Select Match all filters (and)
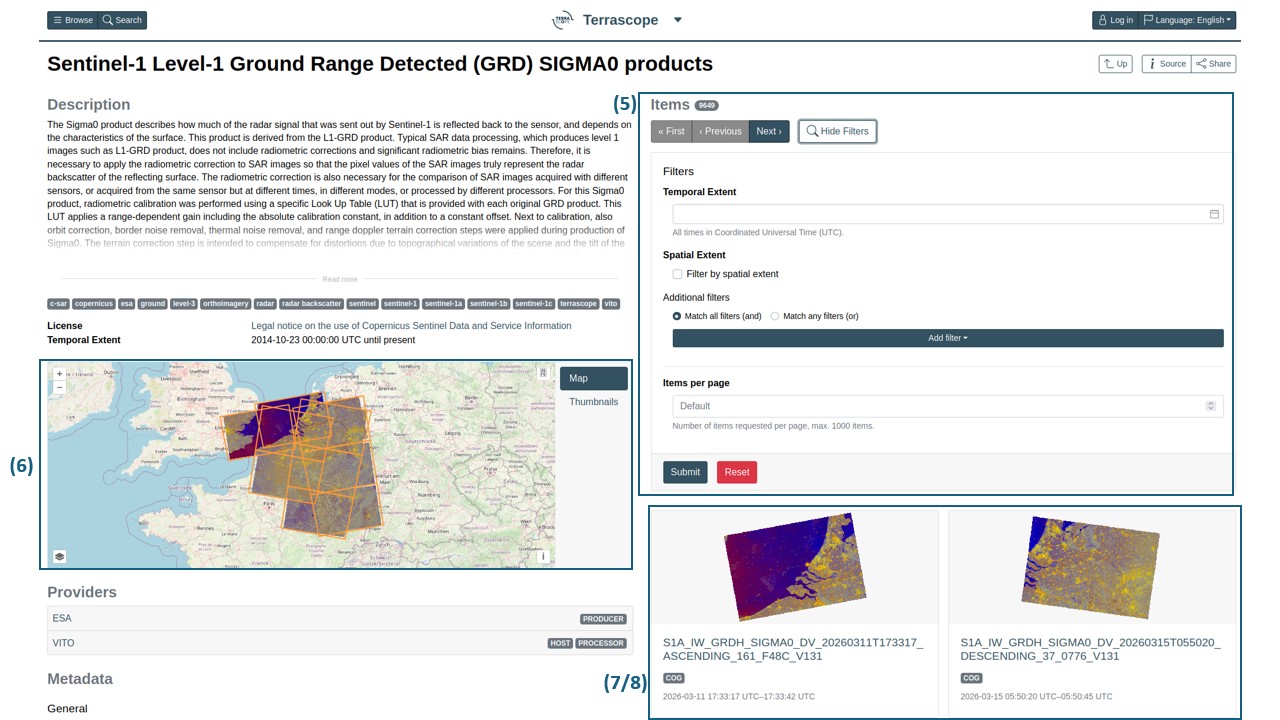The image size is (1280, 720). point(678,316)
